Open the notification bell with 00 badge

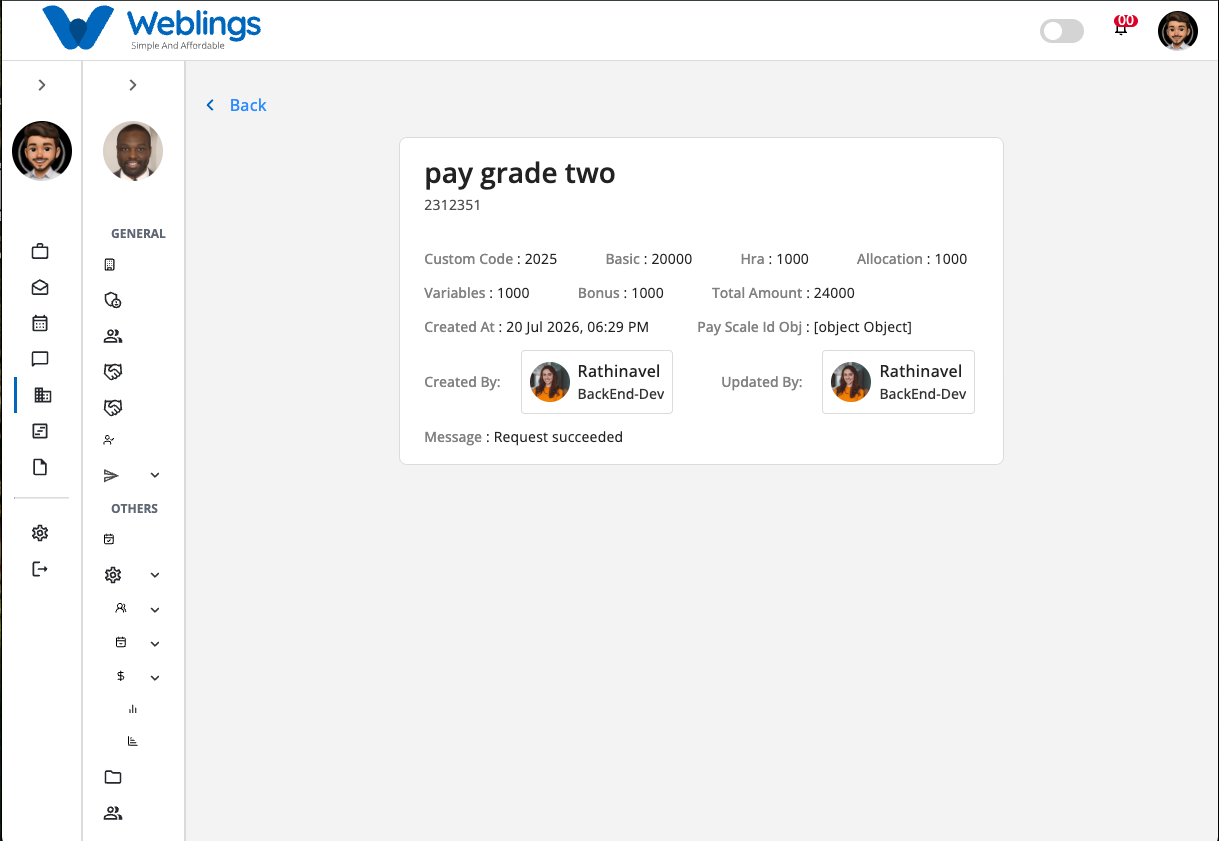[1122, 28]
